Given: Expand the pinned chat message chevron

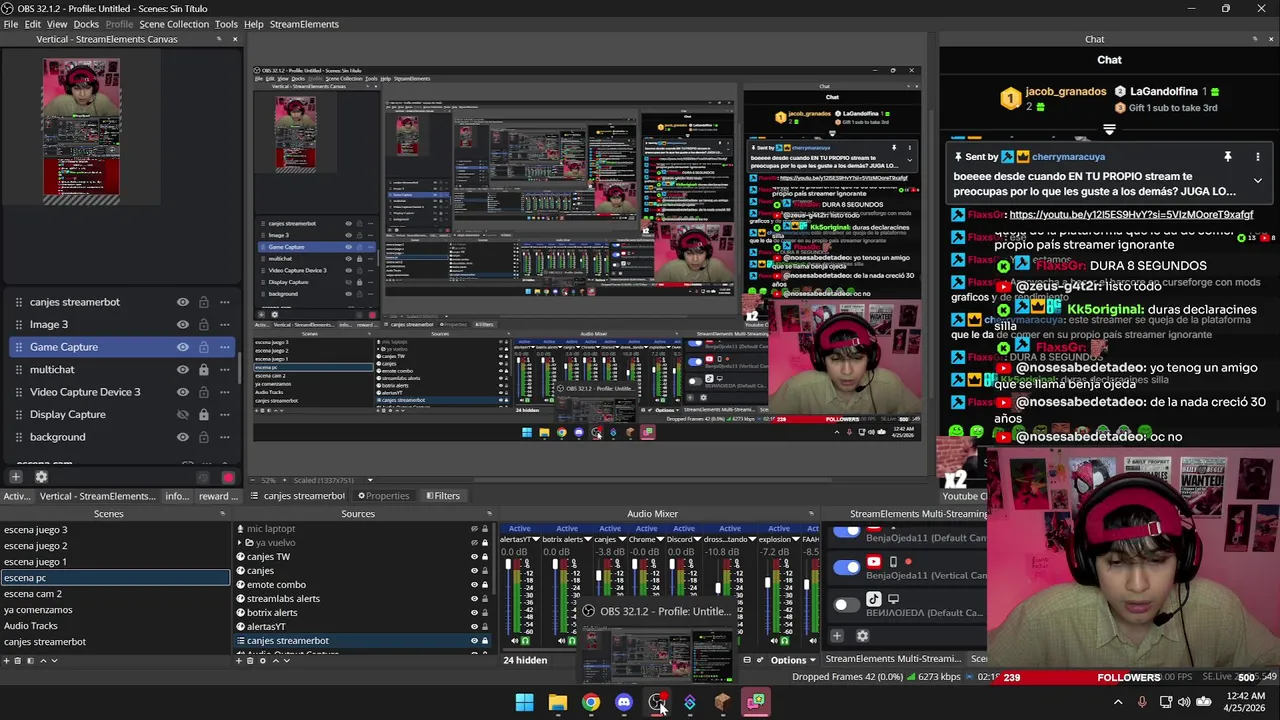Looking at the screenshot, I should click(1258, 181).
